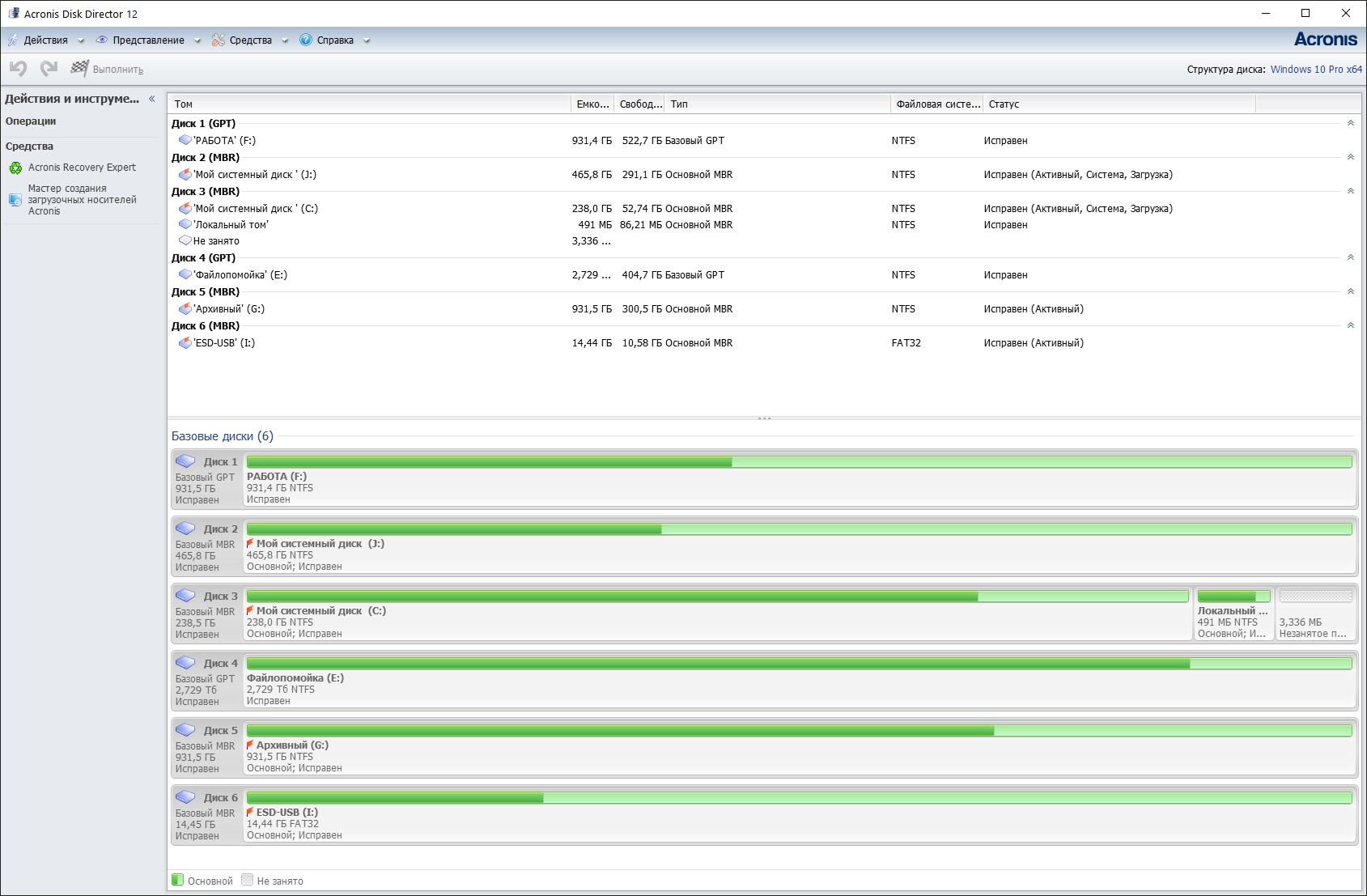1367x896 pixels.
Task: Click the Не занято legend swatch
Action: pyautogui.click(x=248, y=880)
